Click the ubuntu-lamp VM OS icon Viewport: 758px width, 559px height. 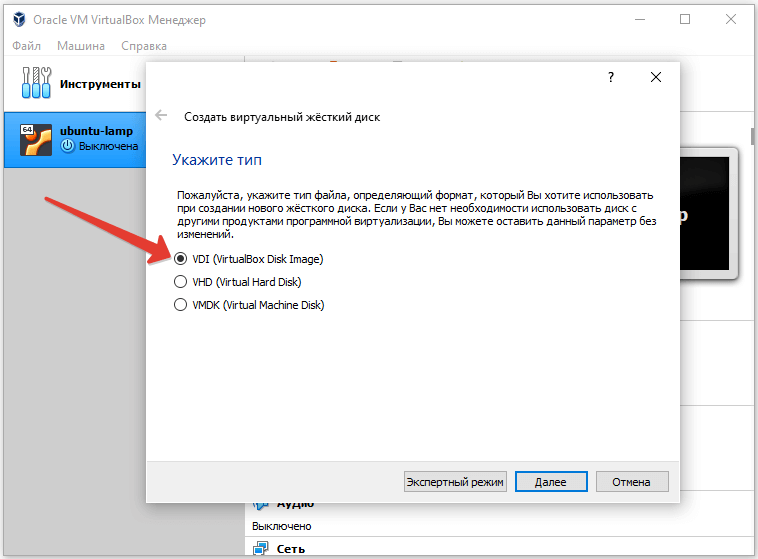(36, 139)
